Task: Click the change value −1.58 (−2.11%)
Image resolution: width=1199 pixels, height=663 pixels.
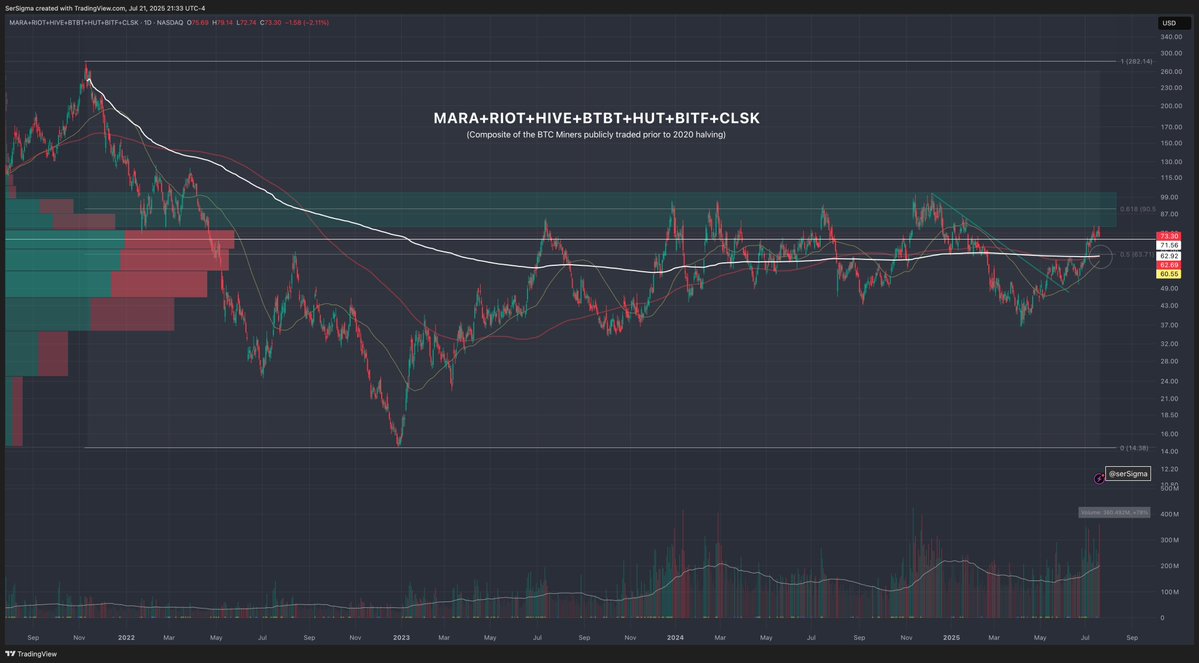Action: tap(307, 23)
